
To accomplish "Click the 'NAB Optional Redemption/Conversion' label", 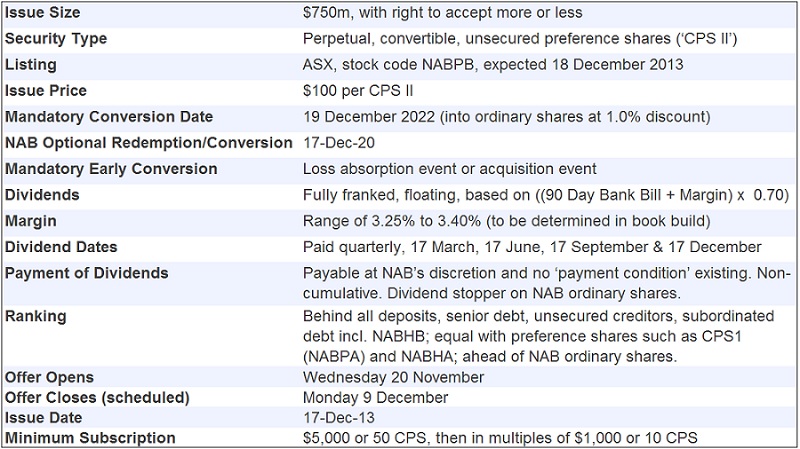I will [149, 143].
